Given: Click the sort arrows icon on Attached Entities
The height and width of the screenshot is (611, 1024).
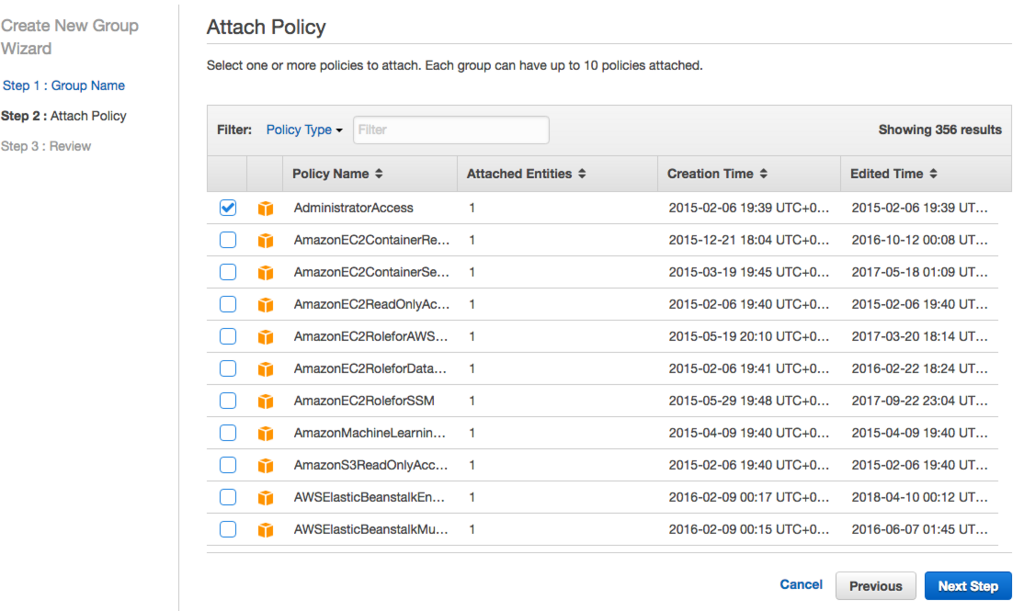Looking at the screenshot, I should (582, 174).
